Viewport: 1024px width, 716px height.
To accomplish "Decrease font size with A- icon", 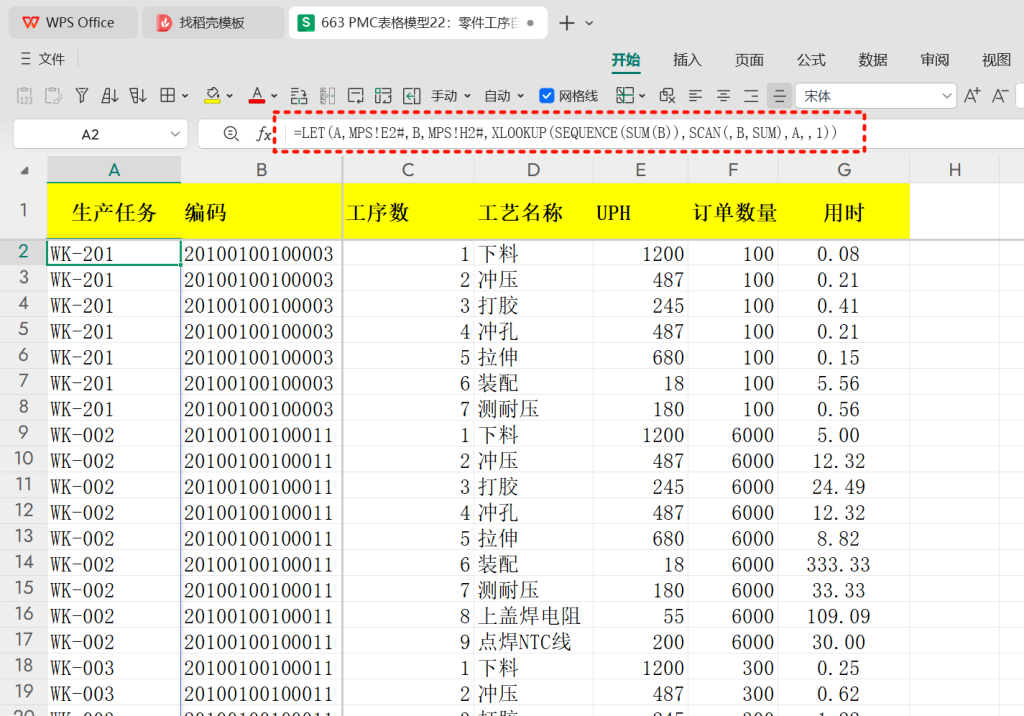I will (1000, 96).
